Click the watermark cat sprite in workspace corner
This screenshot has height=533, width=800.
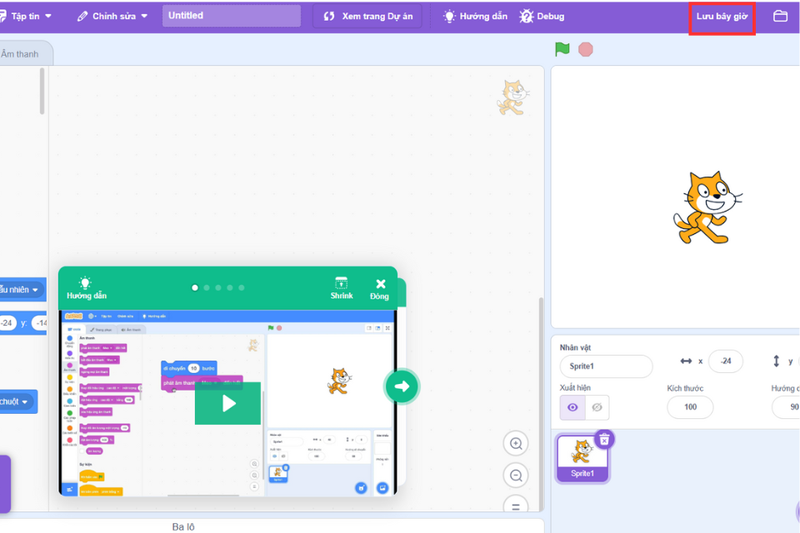tap(513, 97)
